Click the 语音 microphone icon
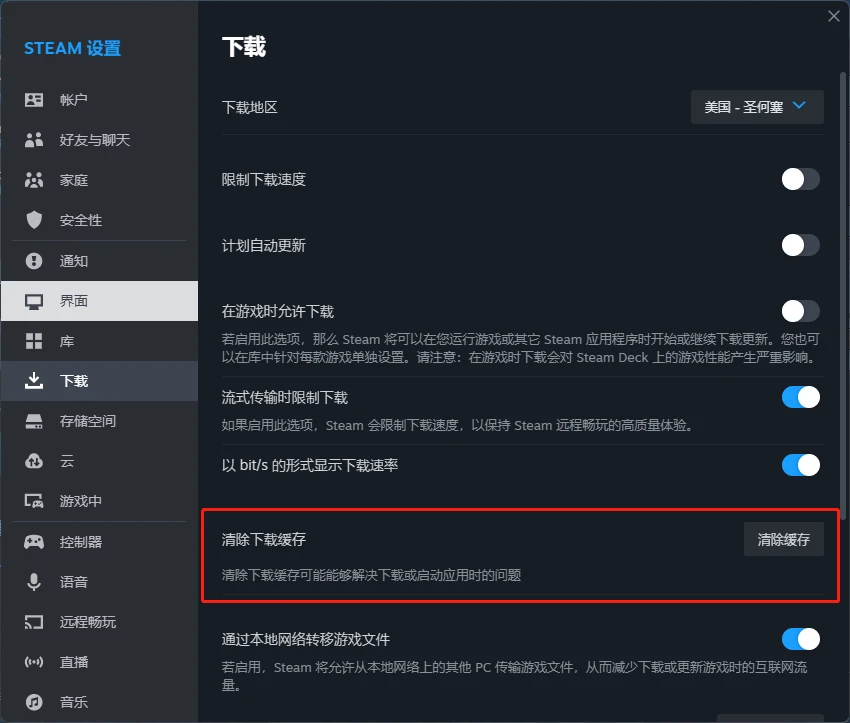 point(34,582)
